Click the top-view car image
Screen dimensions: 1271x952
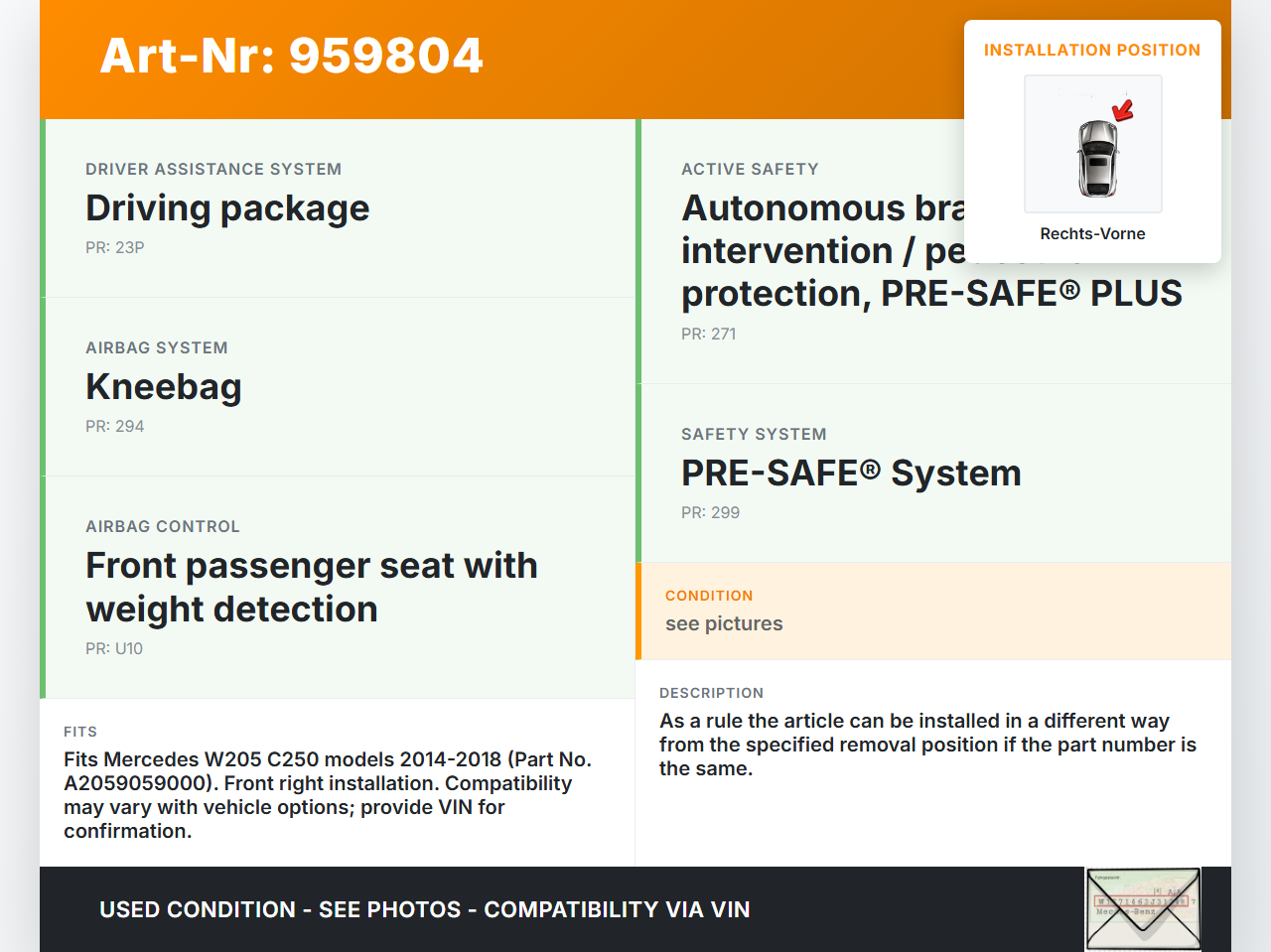pos(1097,157)
